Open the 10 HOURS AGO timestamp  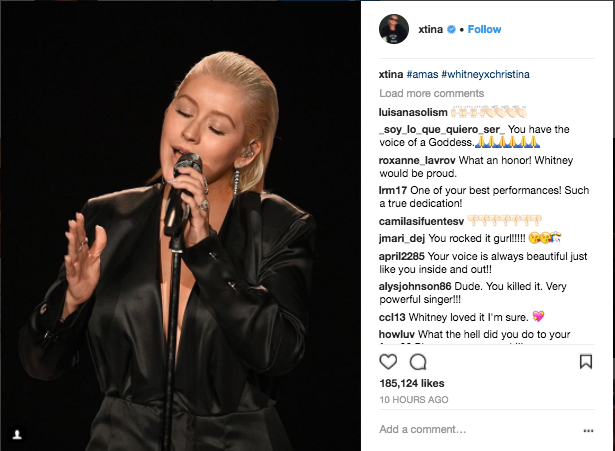tap(414, 400)
